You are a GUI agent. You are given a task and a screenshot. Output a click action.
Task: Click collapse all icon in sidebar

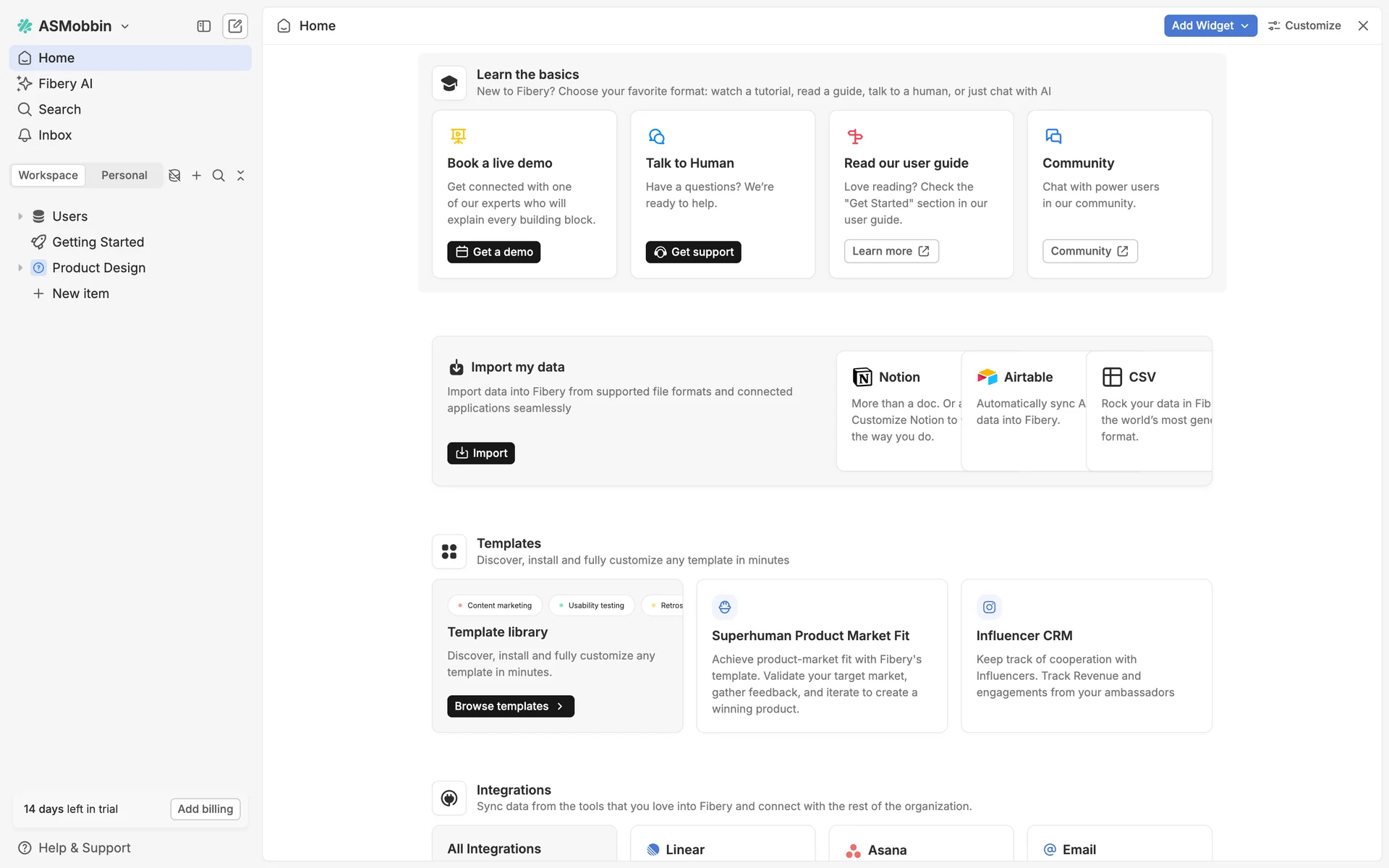tap(241, 176)
